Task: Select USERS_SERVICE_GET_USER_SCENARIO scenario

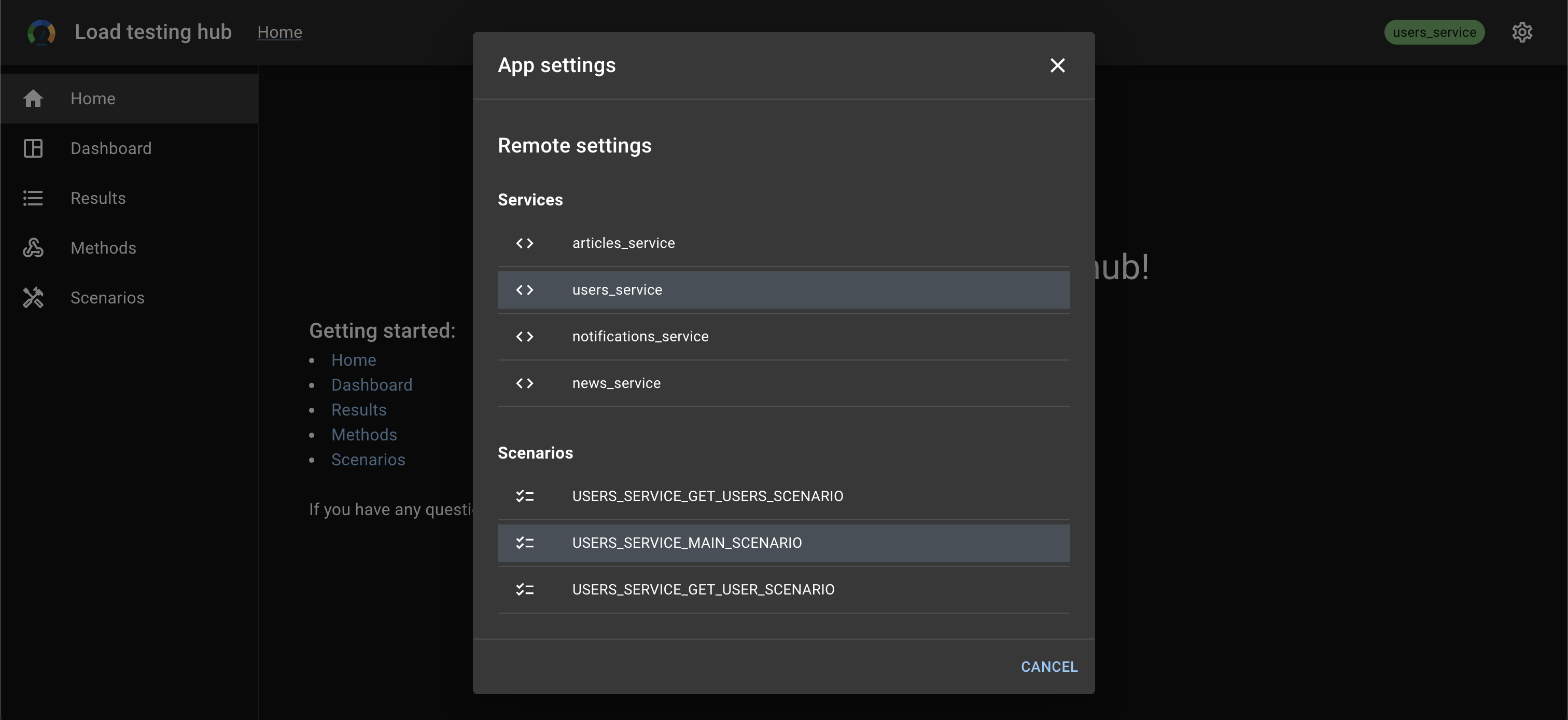Action: 783,589
